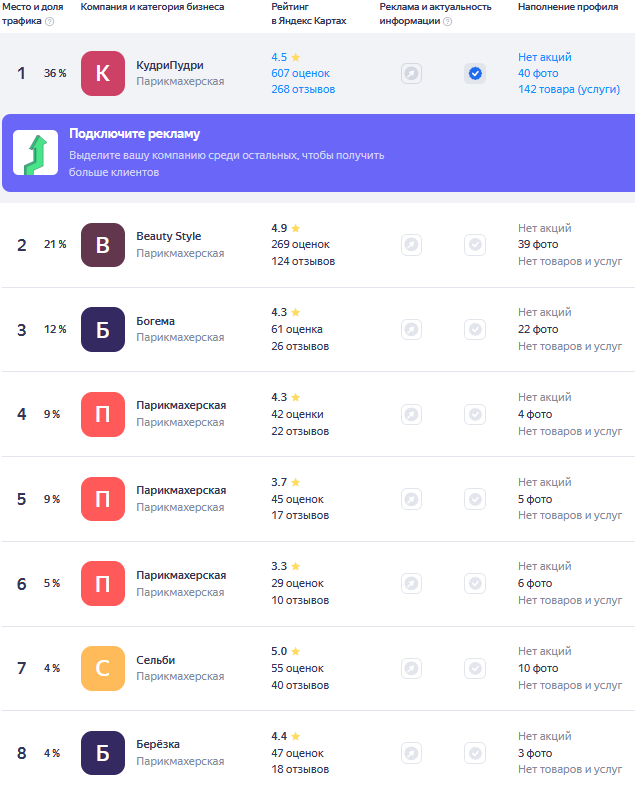Image resolution: width=635 pixels, height=785 pixels.
Task: Open the '40 фото' link for КудриПудри
Action: (538, 73)
